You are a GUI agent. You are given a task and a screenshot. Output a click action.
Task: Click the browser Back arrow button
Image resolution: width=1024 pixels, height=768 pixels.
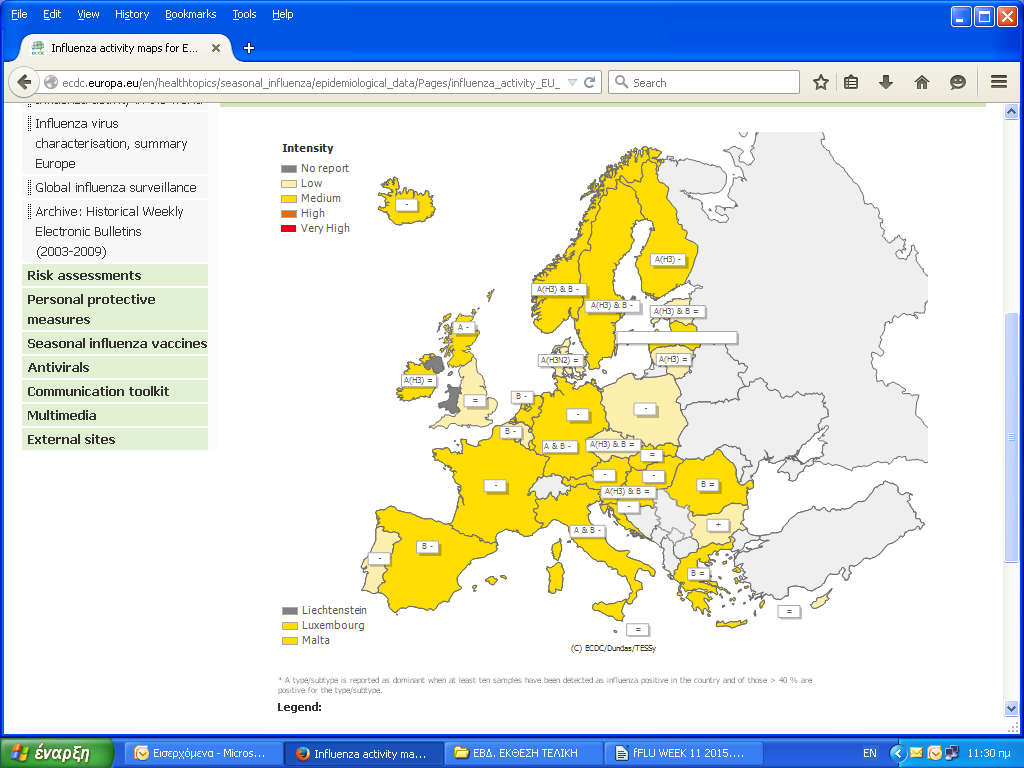[24, 82]
